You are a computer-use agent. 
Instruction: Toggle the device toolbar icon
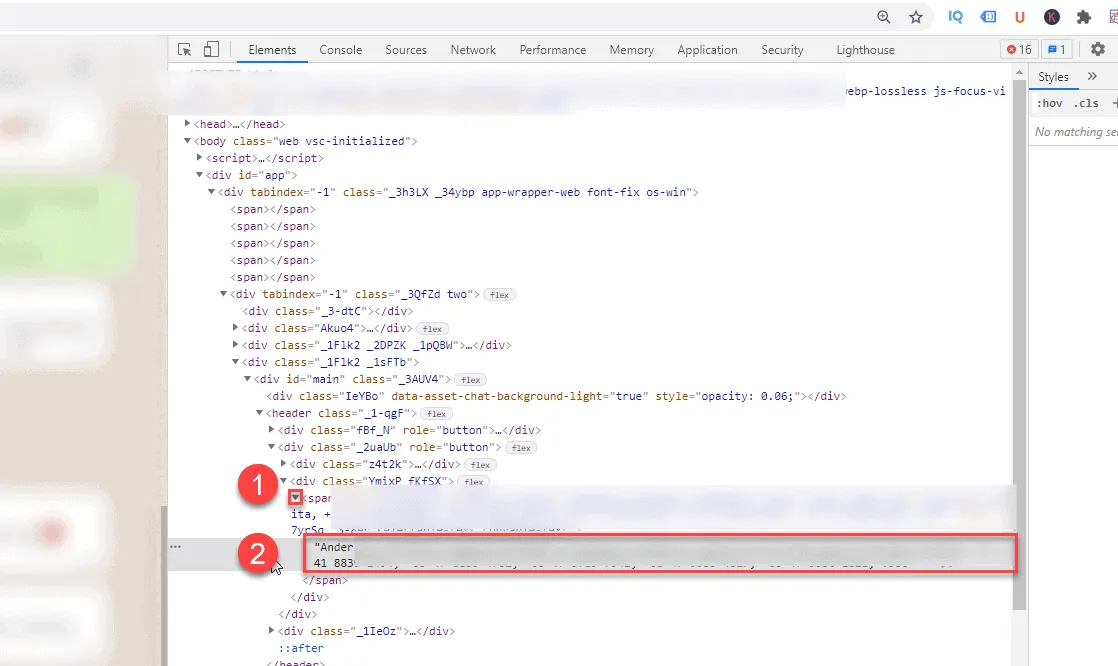coord(211,49)
